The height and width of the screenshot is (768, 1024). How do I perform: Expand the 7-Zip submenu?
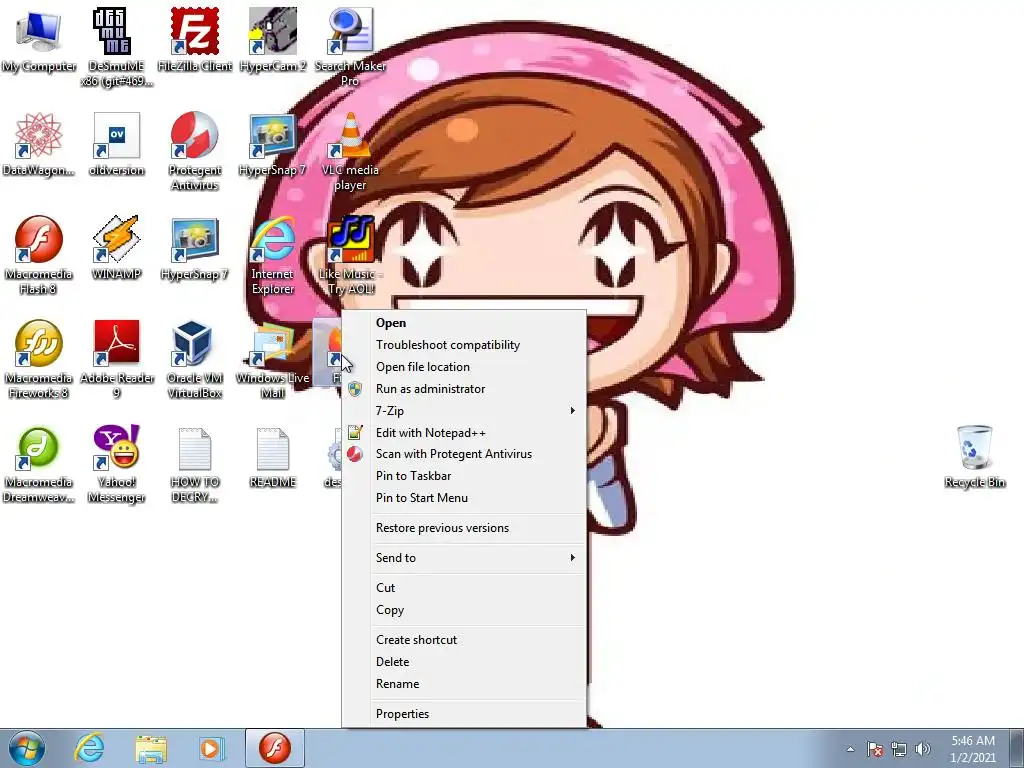464,411
